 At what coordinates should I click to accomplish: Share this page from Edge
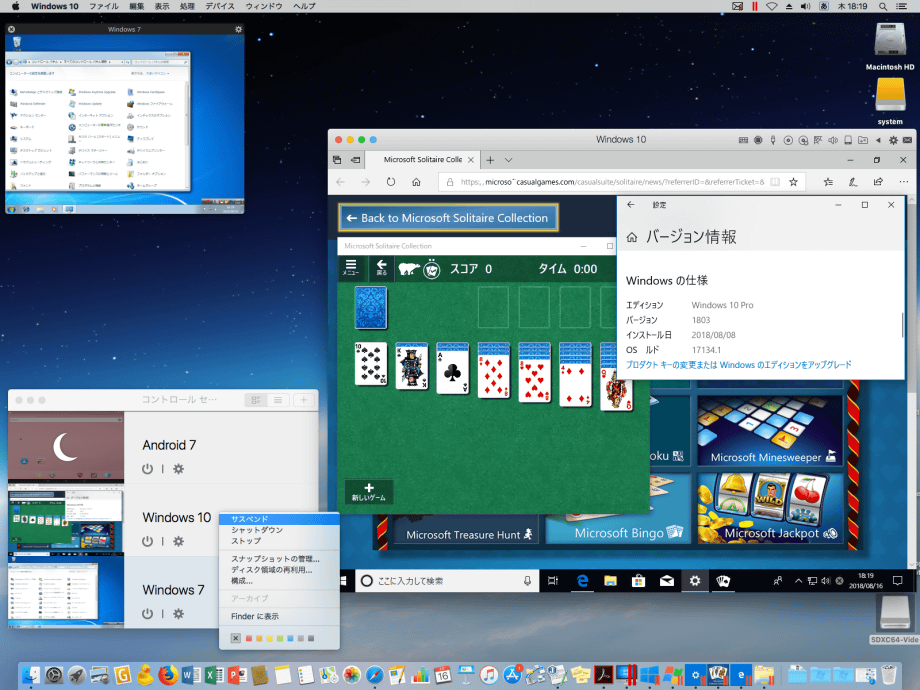(878, 182)
